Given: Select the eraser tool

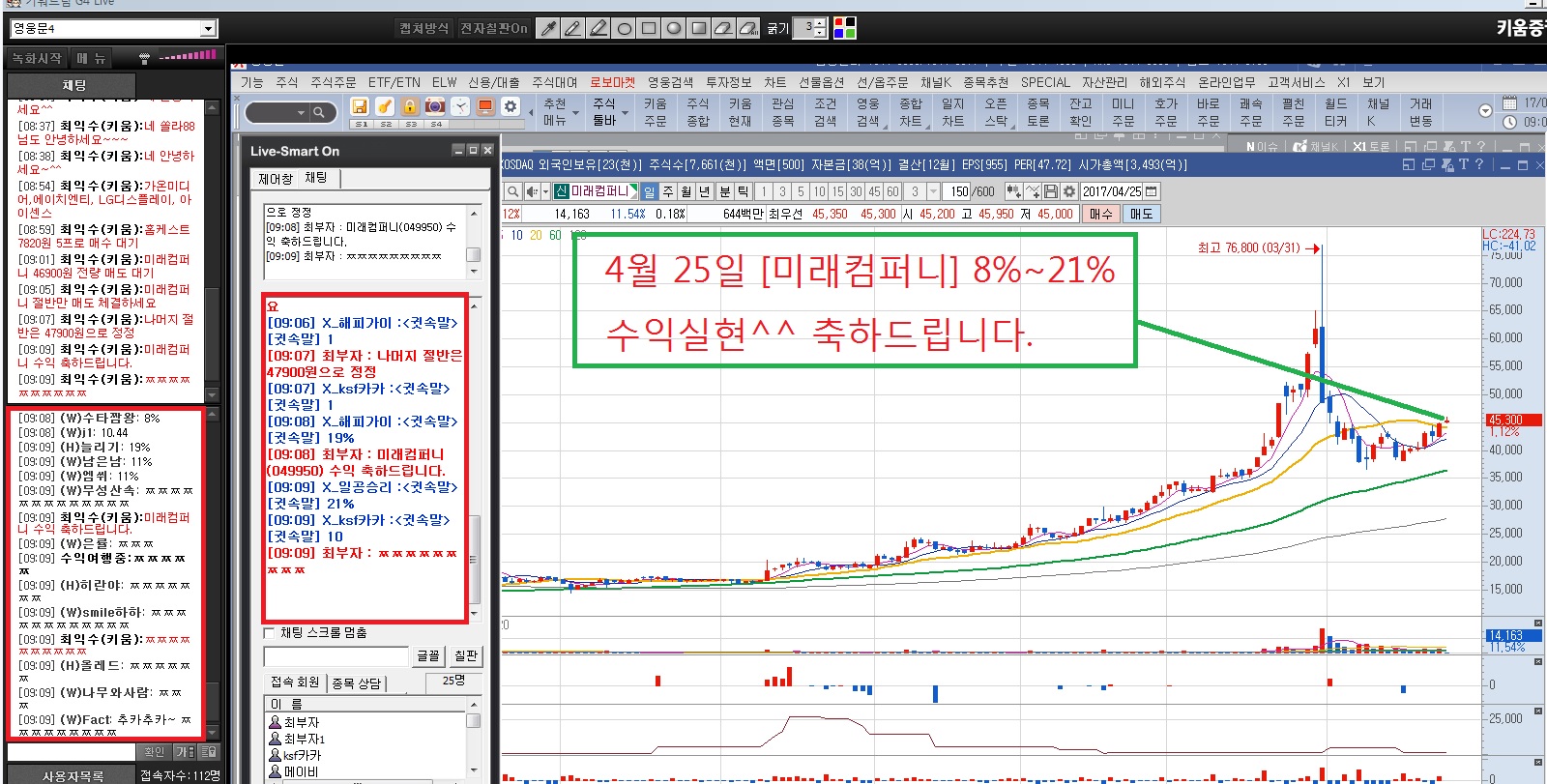Looking at the screenshot, I should [723, 29].
